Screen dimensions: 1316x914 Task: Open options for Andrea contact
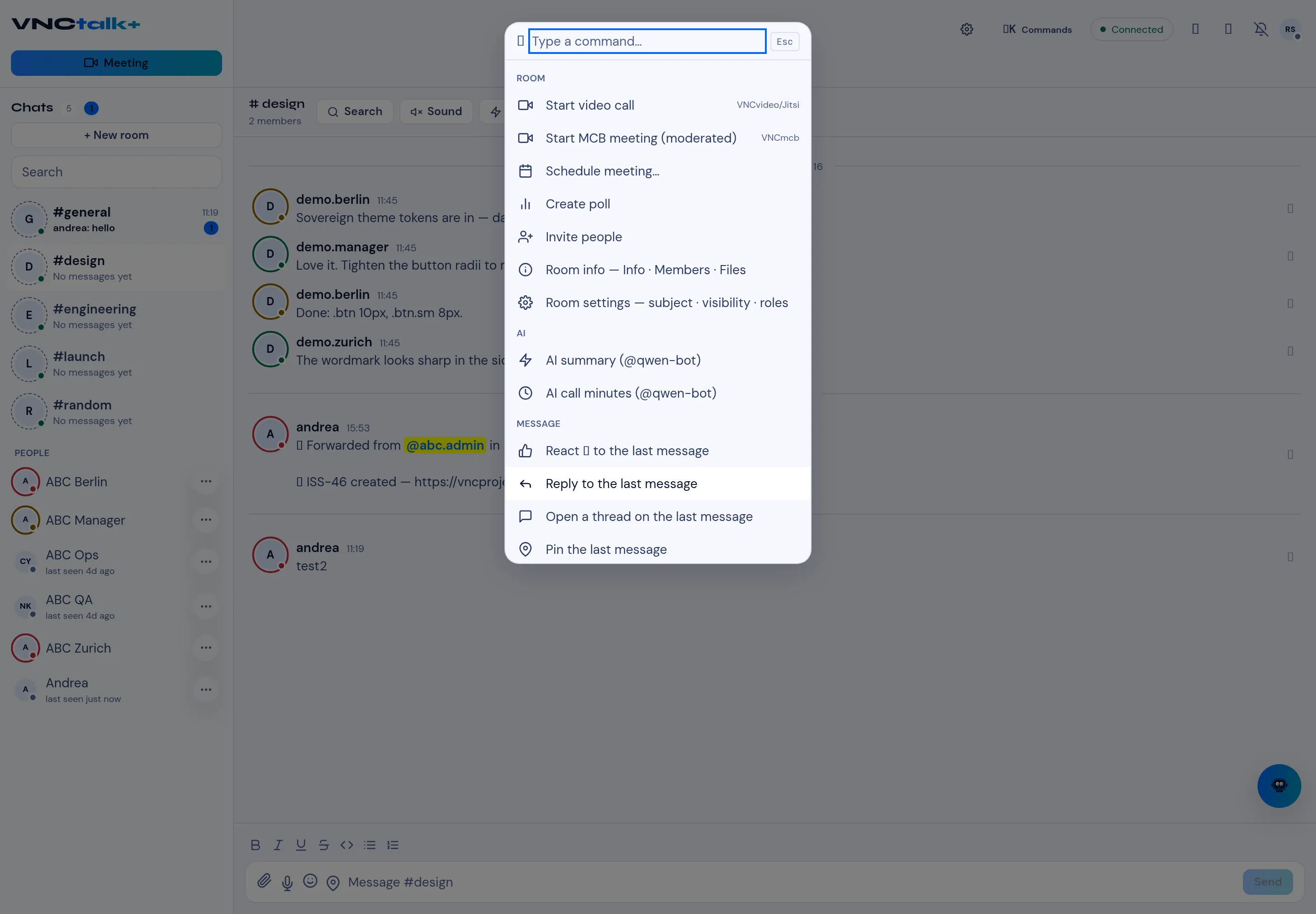[206, 690]
